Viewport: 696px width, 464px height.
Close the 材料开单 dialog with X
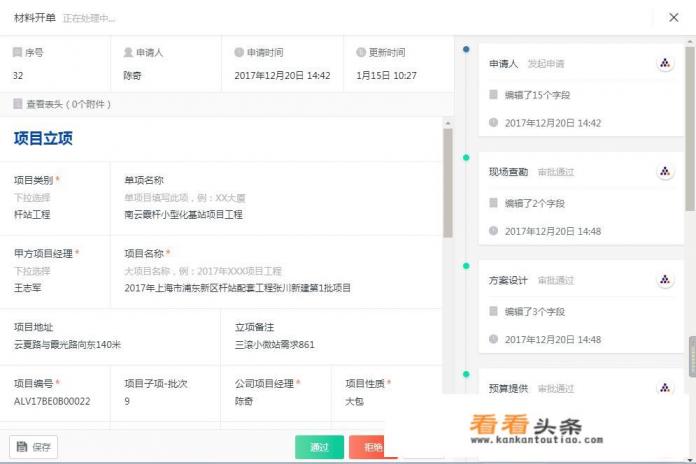click(x=673, y=17)
